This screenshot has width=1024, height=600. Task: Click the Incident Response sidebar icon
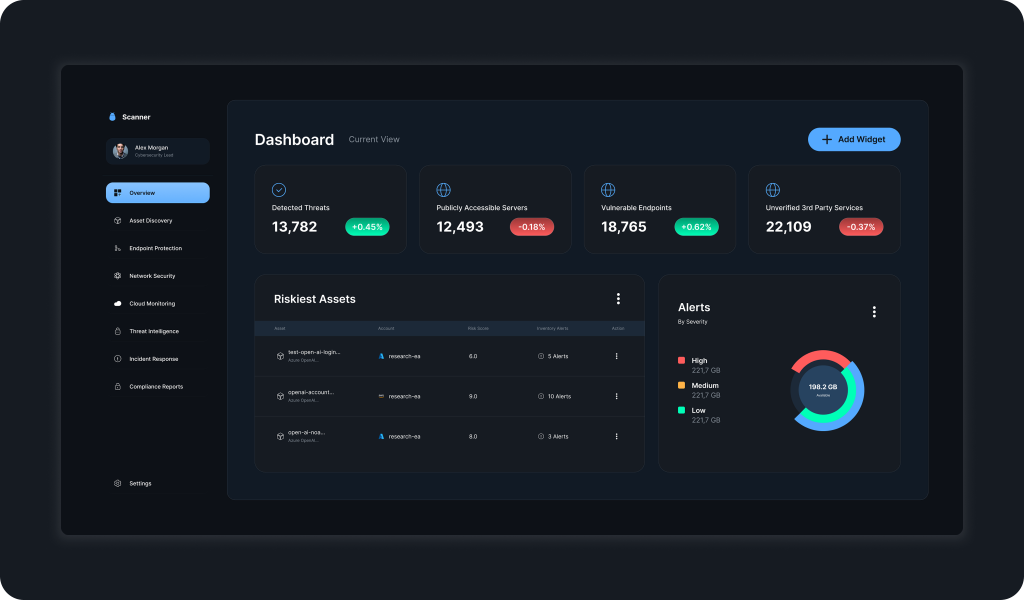click(117, 359)
